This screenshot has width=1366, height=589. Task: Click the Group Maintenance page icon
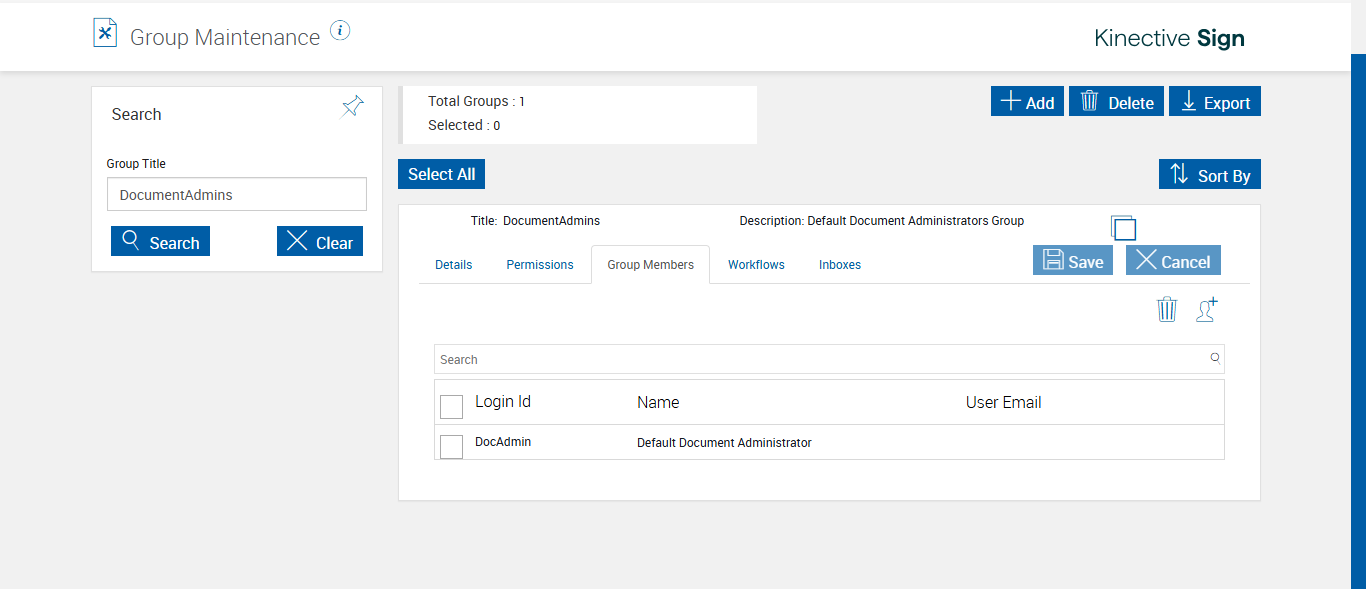[x=105, y=34]
